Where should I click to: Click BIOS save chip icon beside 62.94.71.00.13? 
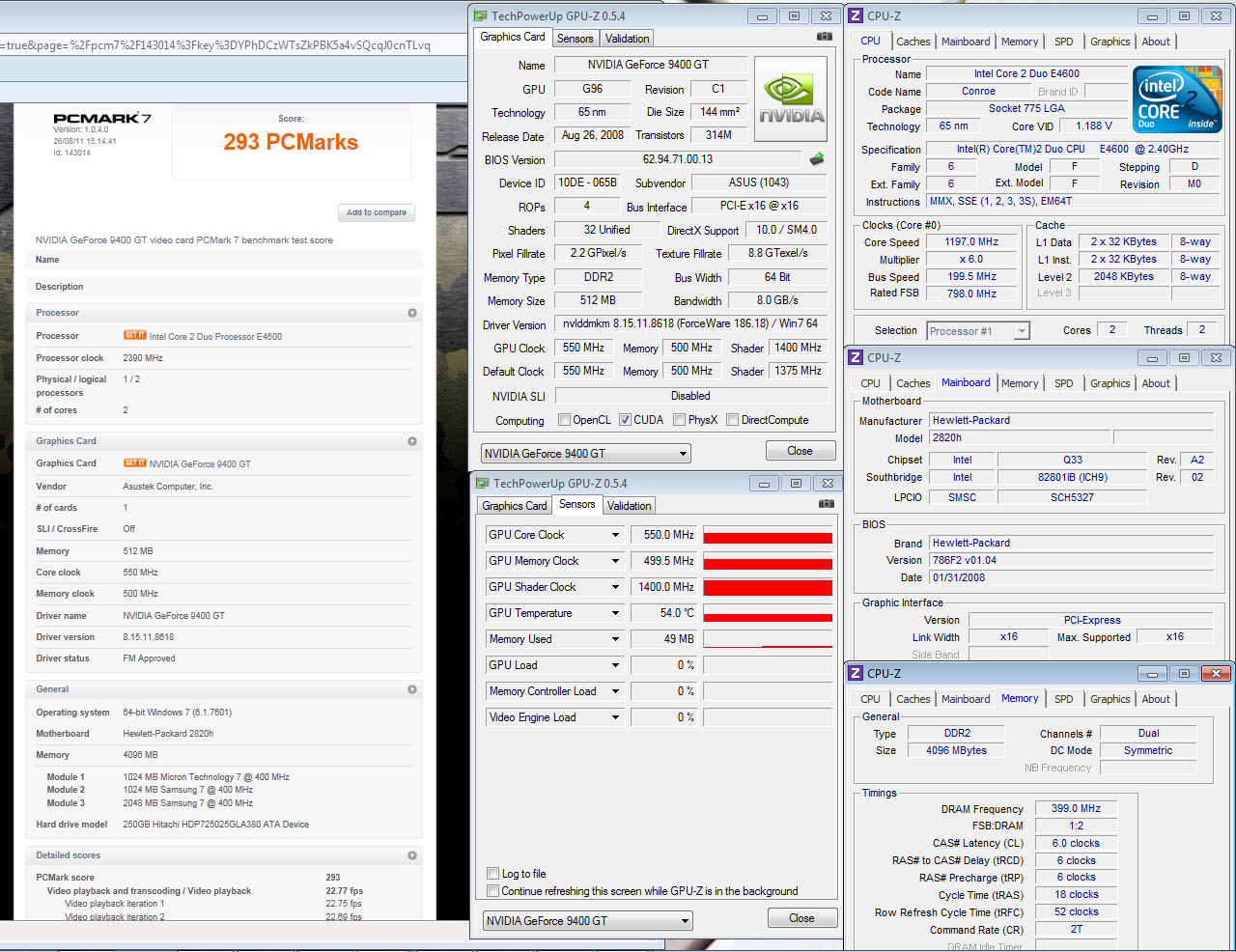tap(817, 159)
